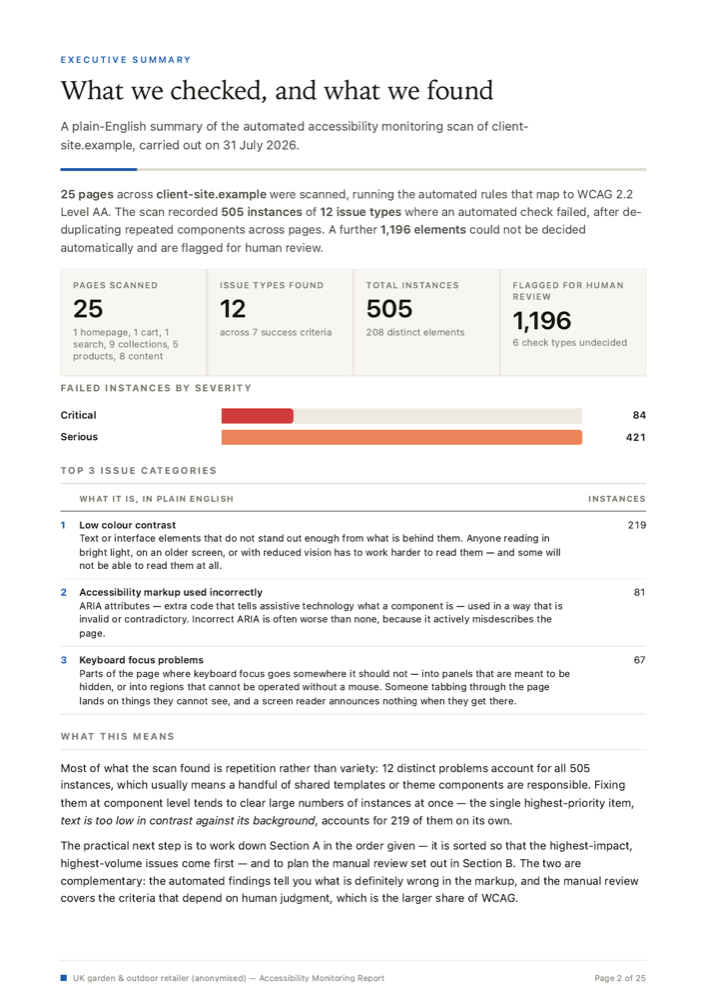Click the blue square footer icon
The height and width of the screenshot is (1000, 707).
tap(63, 978)
